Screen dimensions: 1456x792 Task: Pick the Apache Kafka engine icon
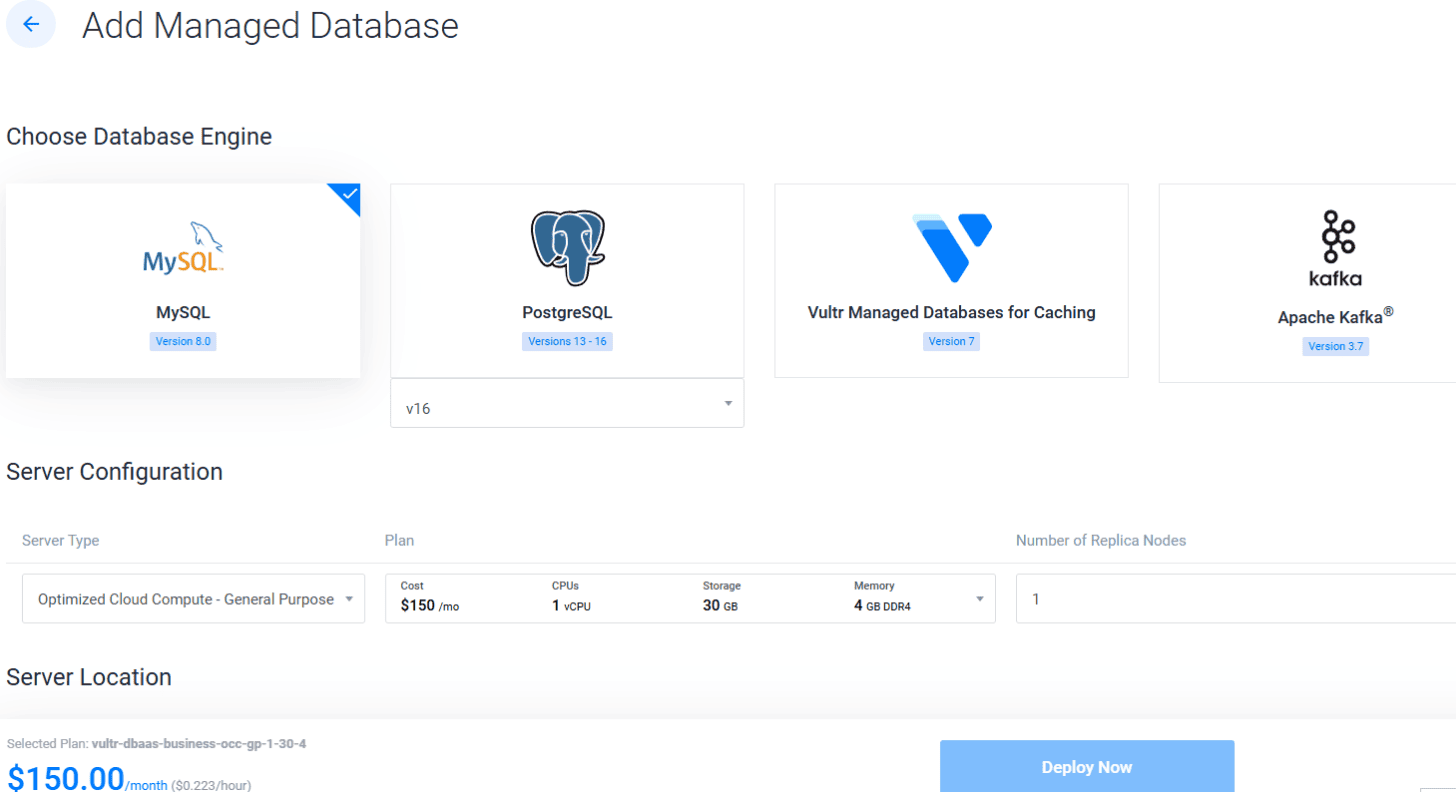[x=1335, y=245]
